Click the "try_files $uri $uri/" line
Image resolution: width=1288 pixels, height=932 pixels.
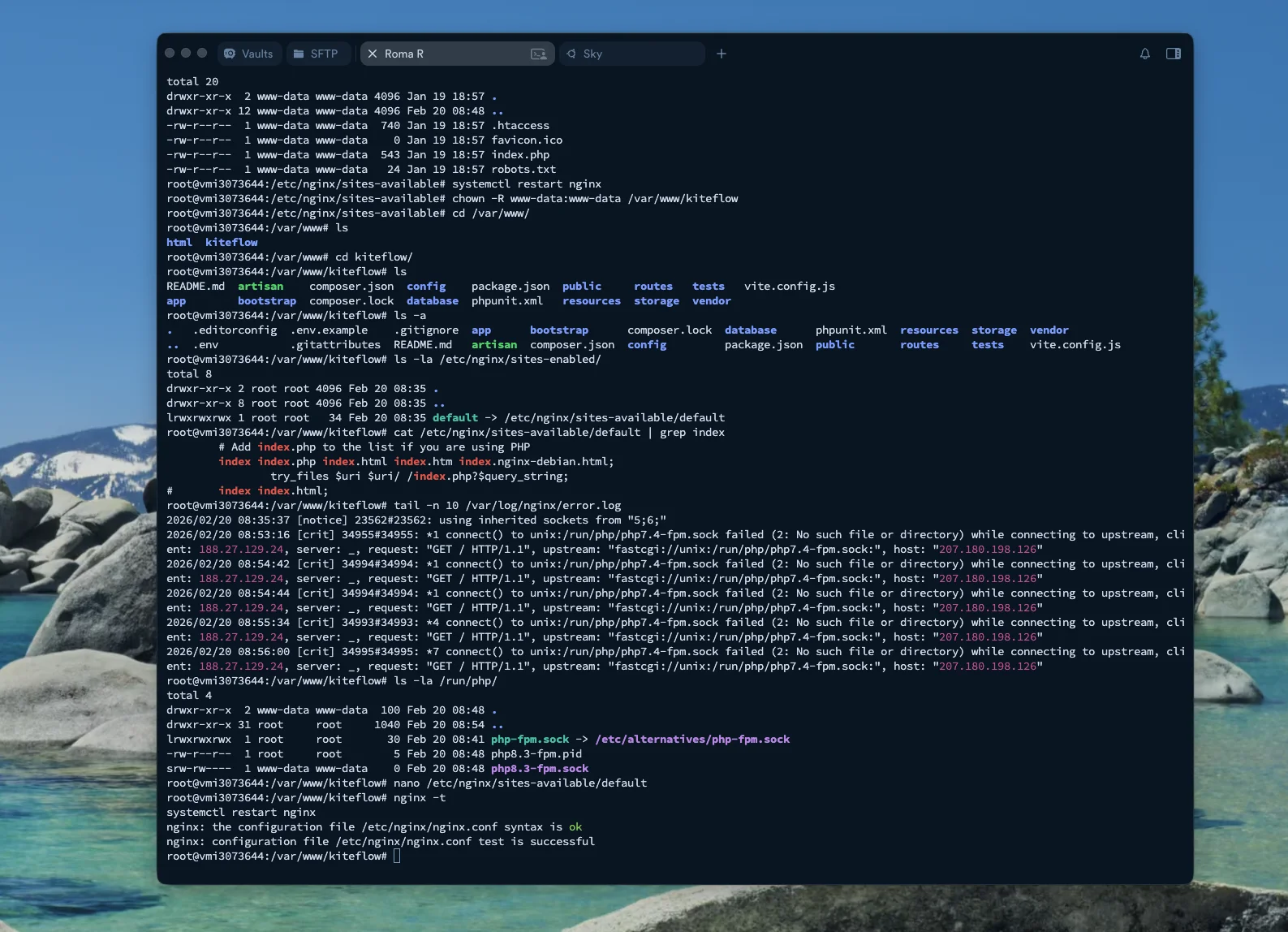420,476
